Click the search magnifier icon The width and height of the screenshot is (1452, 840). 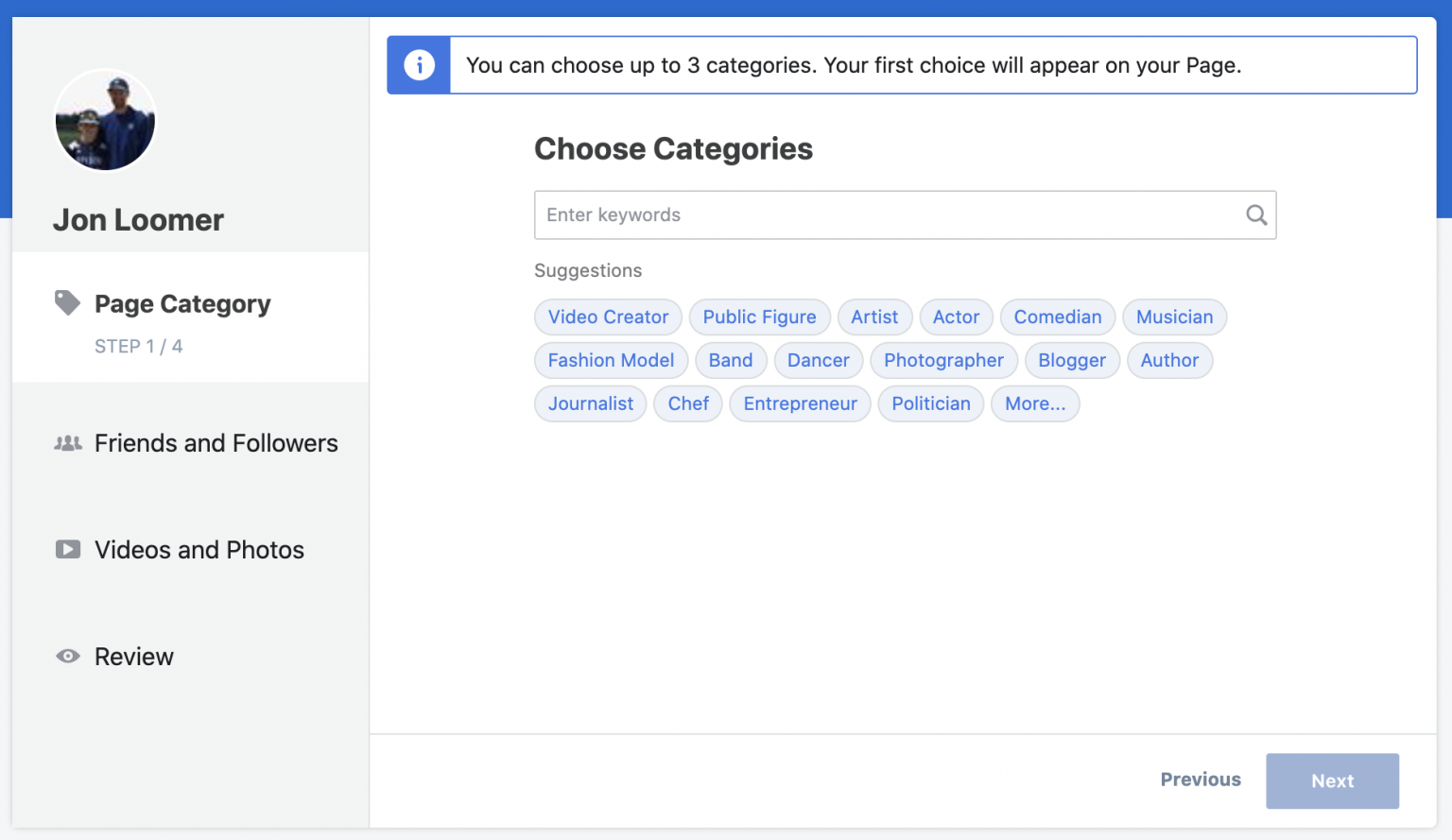click(x=1256, y=215)
